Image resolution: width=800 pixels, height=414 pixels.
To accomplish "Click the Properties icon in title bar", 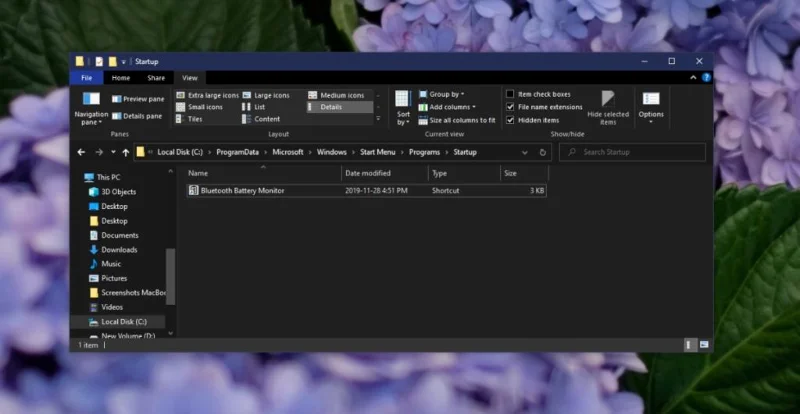I will click(99, 61).
